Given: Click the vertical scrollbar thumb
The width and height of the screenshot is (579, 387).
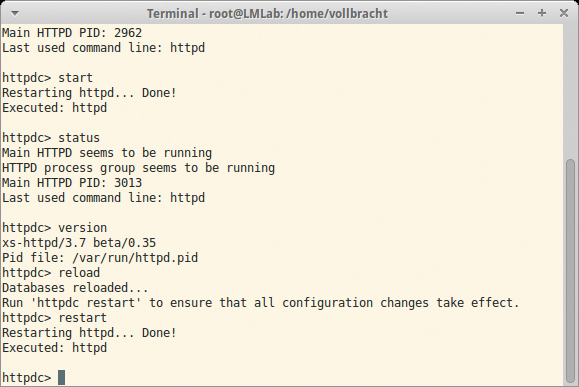Looking at the screenshot, I should pyautogui.click(x=571, y=271).
